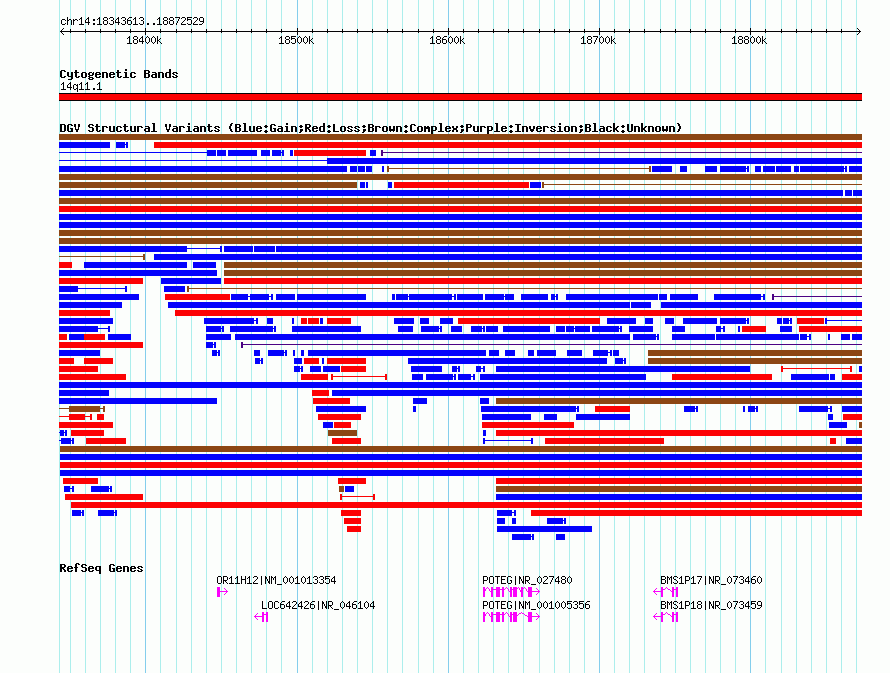
Task: Click the BMS1P18 gene glyph
Action: (x=666, y=617)
